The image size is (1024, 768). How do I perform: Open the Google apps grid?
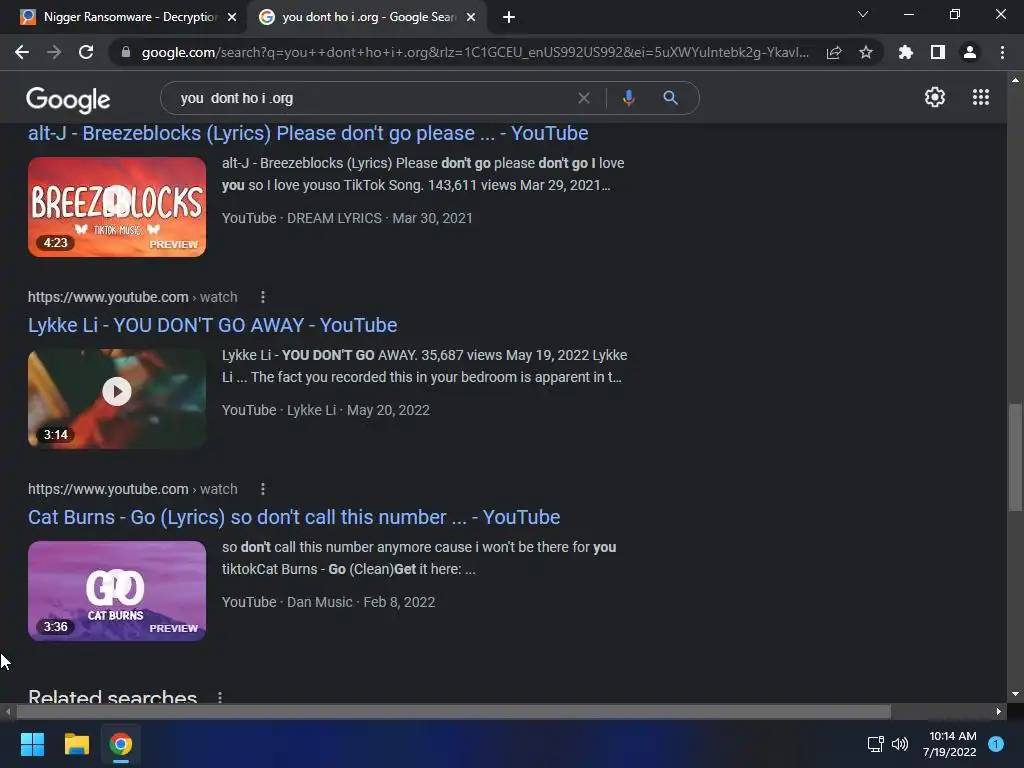click(x=981, y=97)
